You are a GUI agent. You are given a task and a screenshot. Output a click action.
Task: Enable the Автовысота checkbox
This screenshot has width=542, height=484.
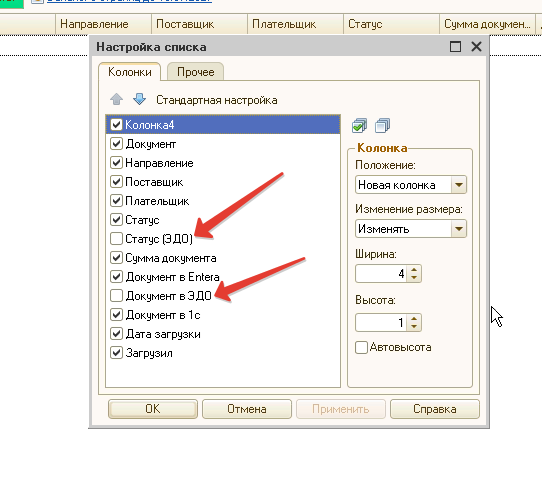tap(361, 347)
